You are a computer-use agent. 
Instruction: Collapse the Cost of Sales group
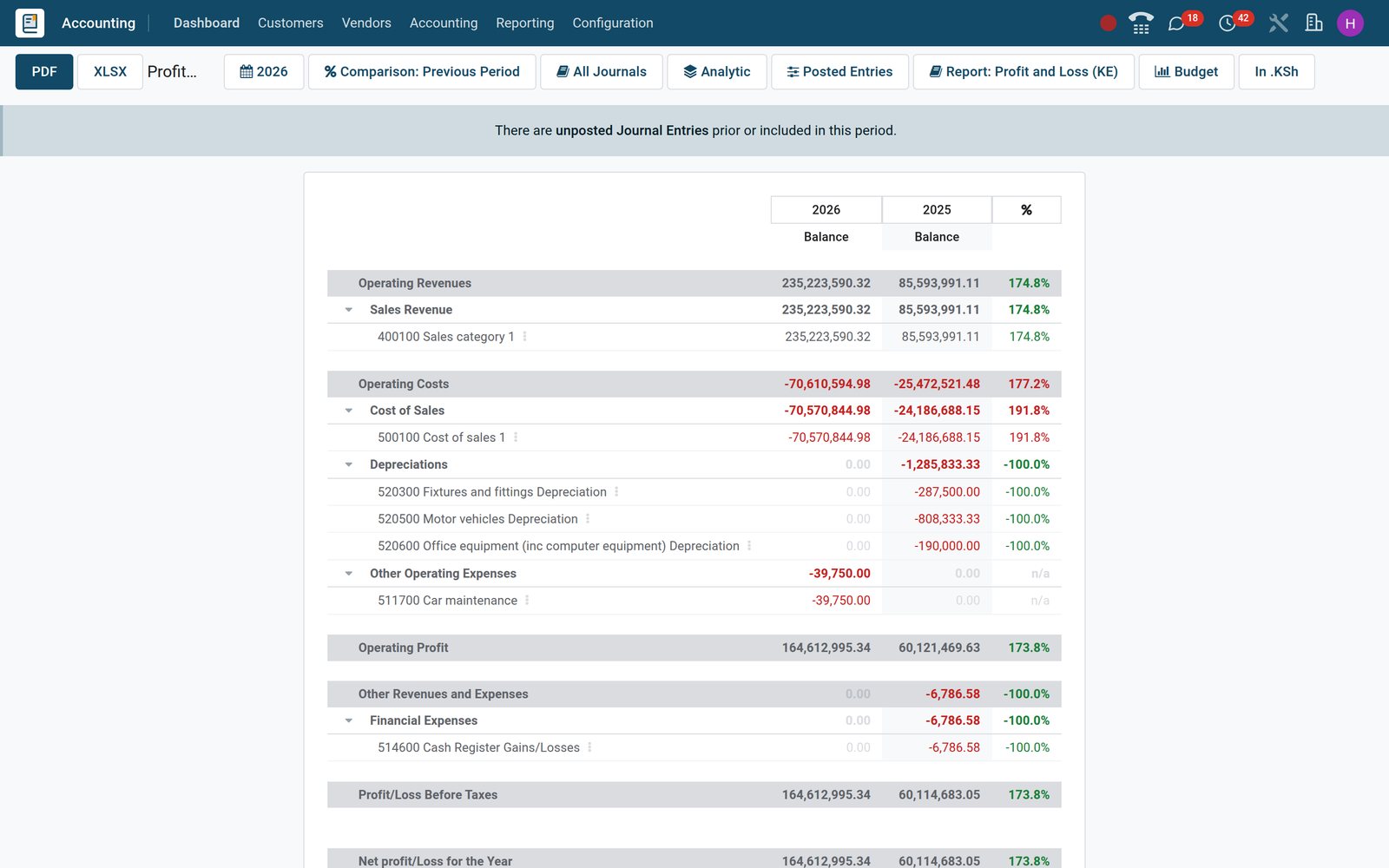tap(349, 411)
